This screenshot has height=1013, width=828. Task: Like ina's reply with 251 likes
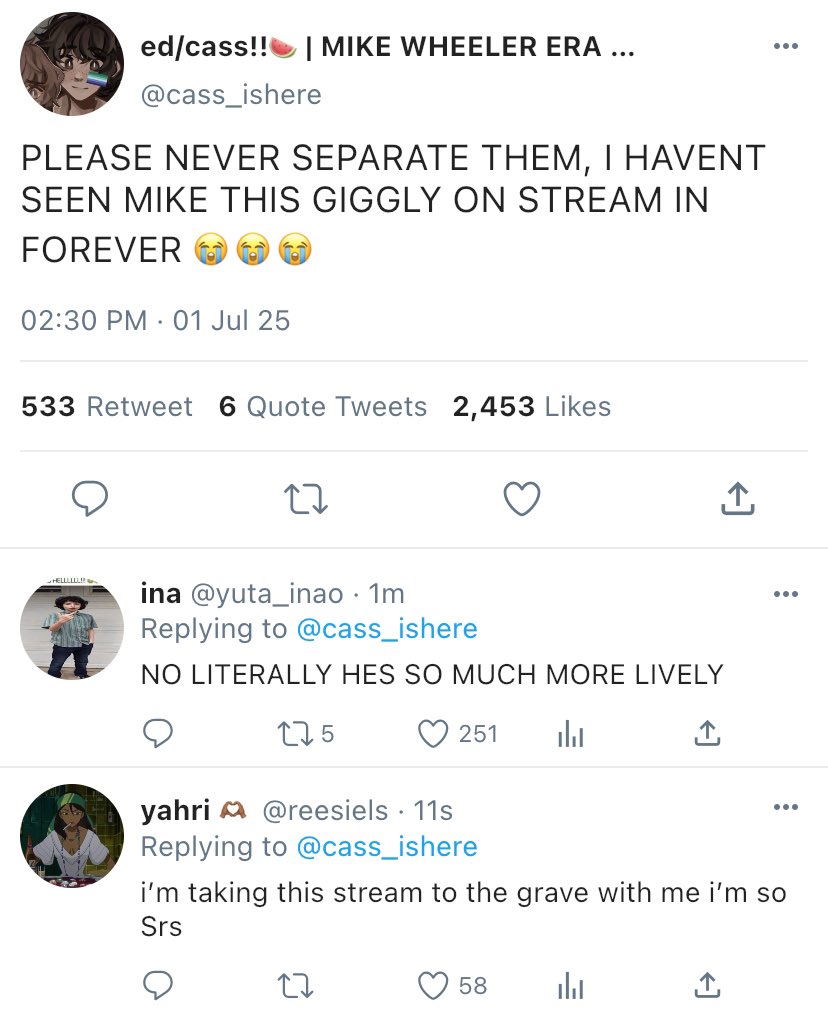click(432, 734)
